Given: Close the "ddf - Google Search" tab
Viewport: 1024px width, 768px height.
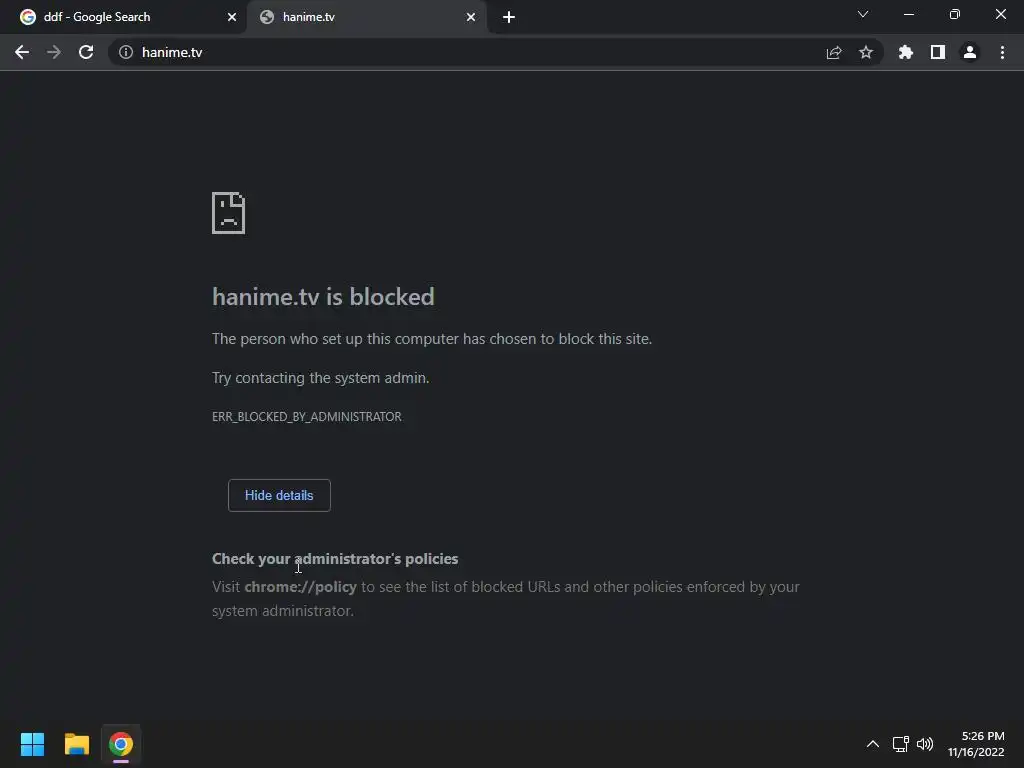Looking at the screenshot, I should click(232, 17).
